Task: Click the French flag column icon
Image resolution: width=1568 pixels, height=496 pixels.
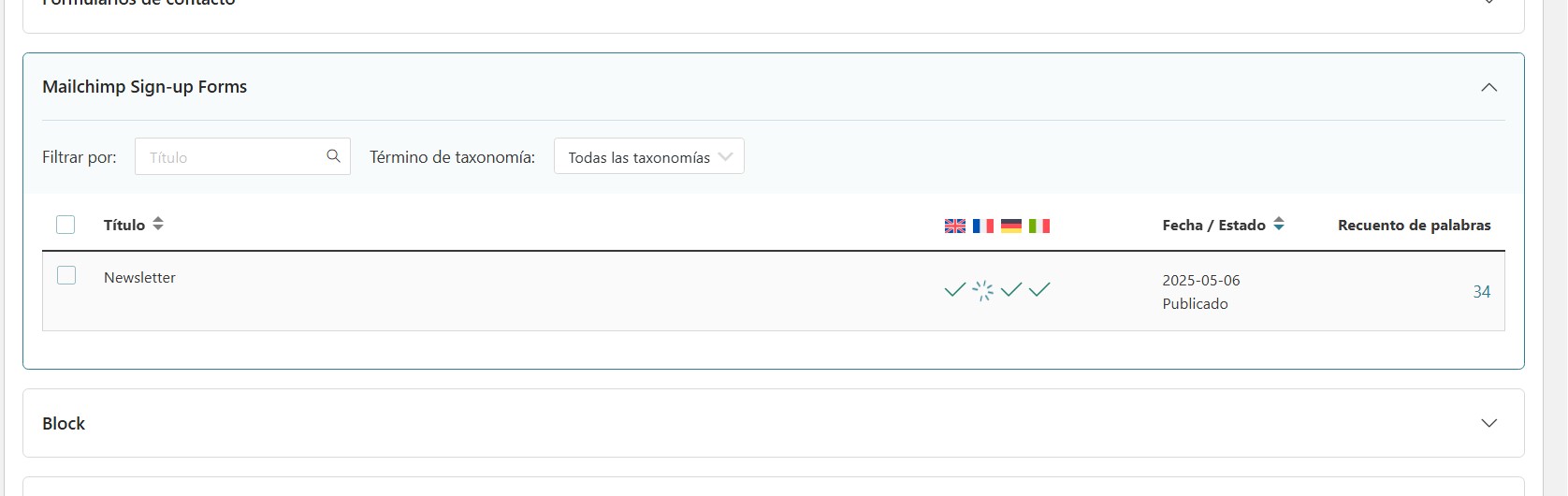Action: pos(983,226)
